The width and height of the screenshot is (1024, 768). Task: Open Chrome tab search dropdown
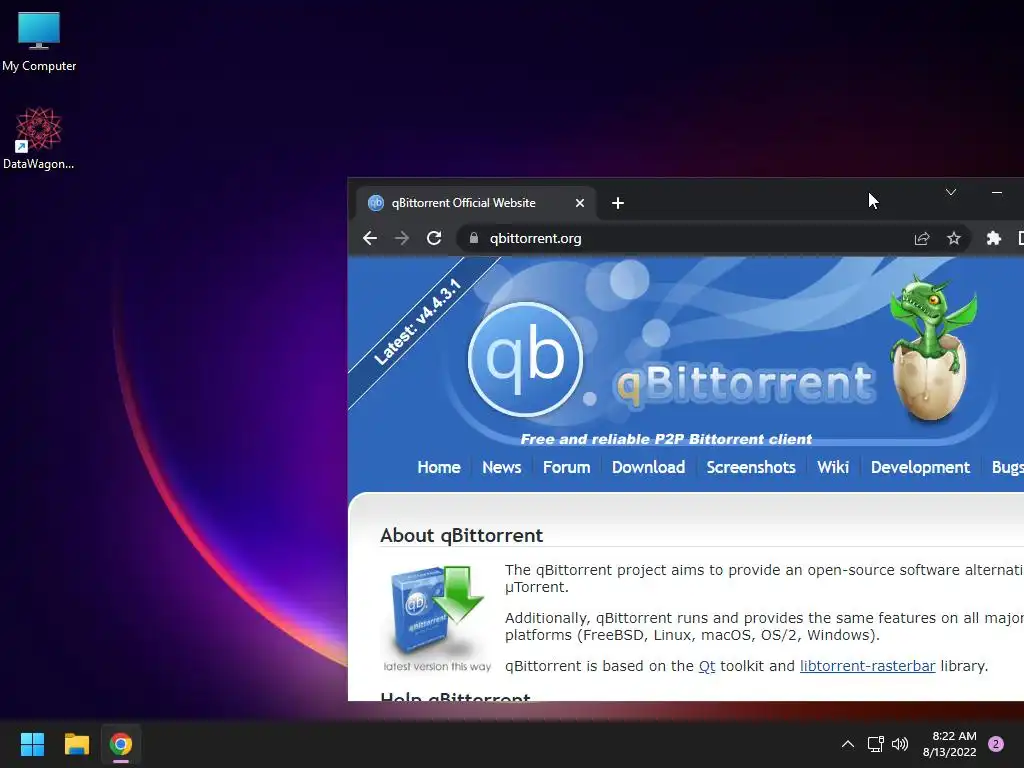(951, 192)
